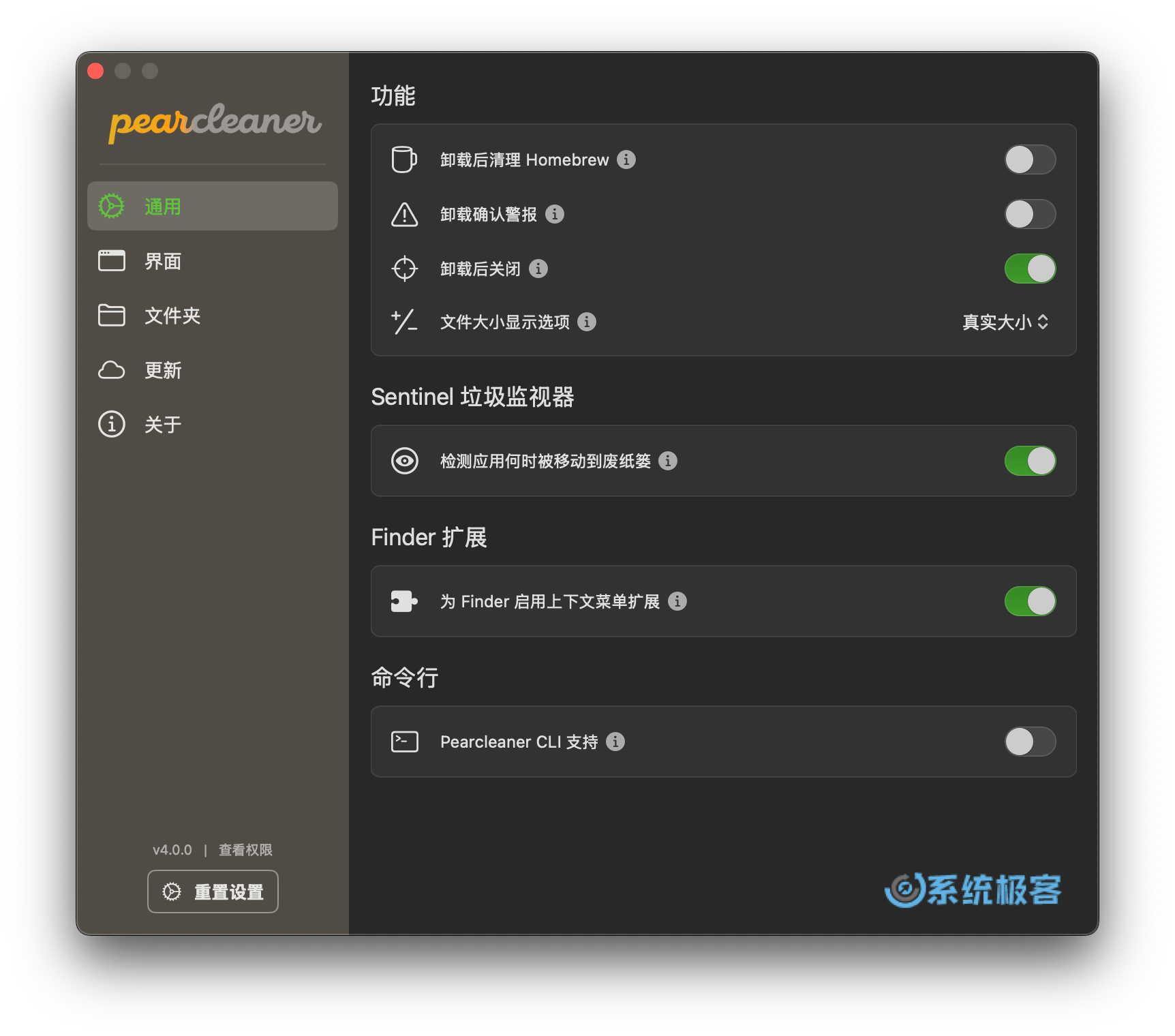Show info for 文件大小显示选项
1175x1036 pixels.
[x=587, y=322]
